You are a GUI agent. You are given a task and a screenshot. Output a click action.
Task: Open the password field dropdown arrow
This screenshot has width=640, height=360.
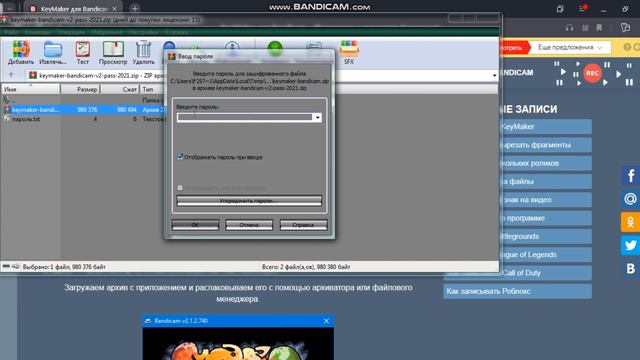tap(317, 118)
